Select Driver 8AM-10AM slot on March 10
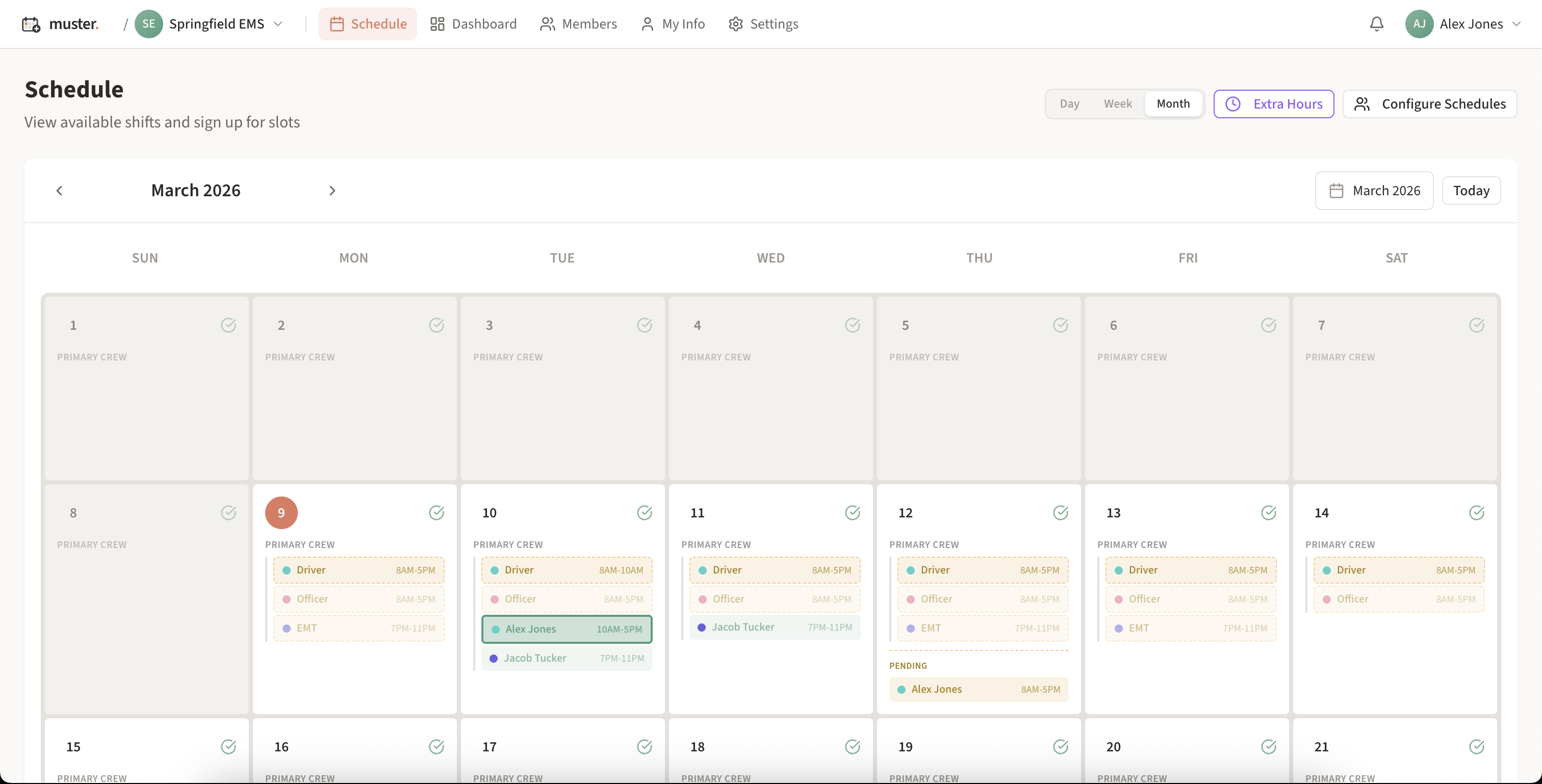1542x784 pixels. (x=567, y=570)
